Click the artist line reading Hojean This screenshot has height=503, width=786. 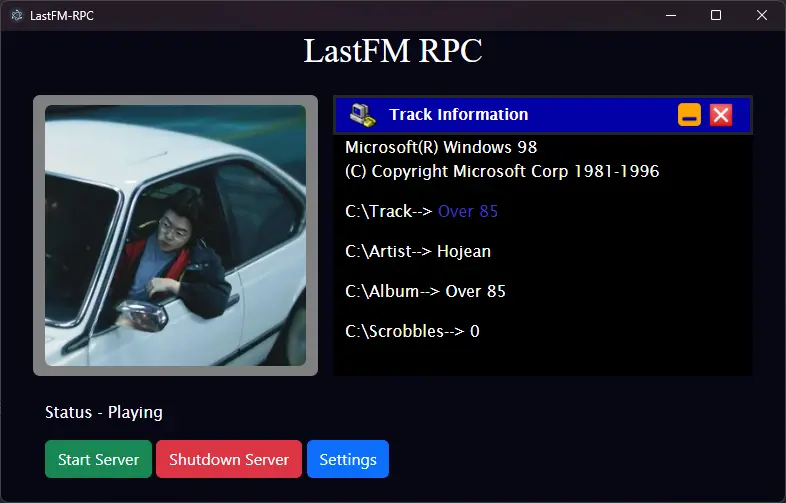418,251
